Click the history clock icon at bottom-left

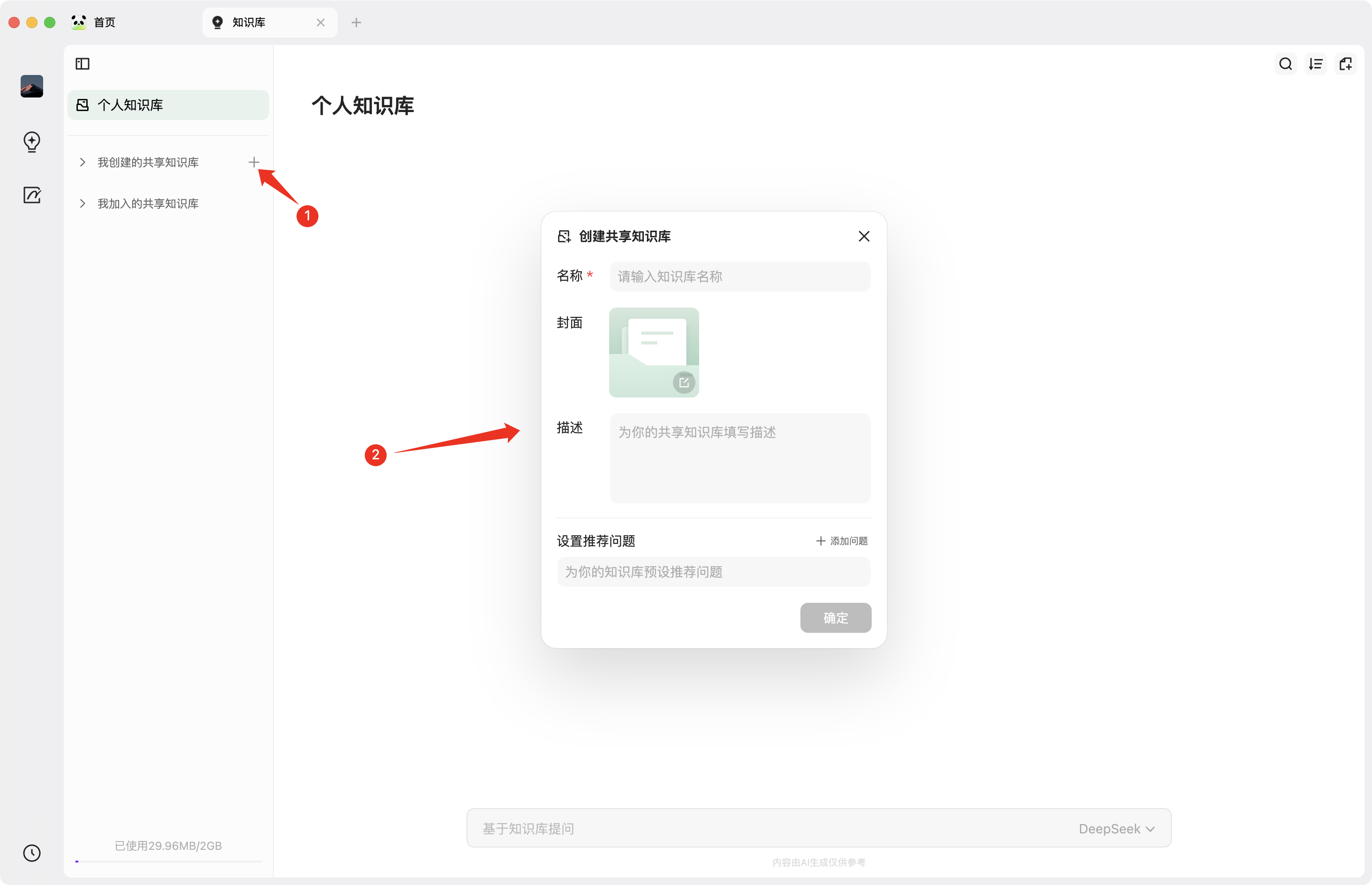click(x=31, y=853)
